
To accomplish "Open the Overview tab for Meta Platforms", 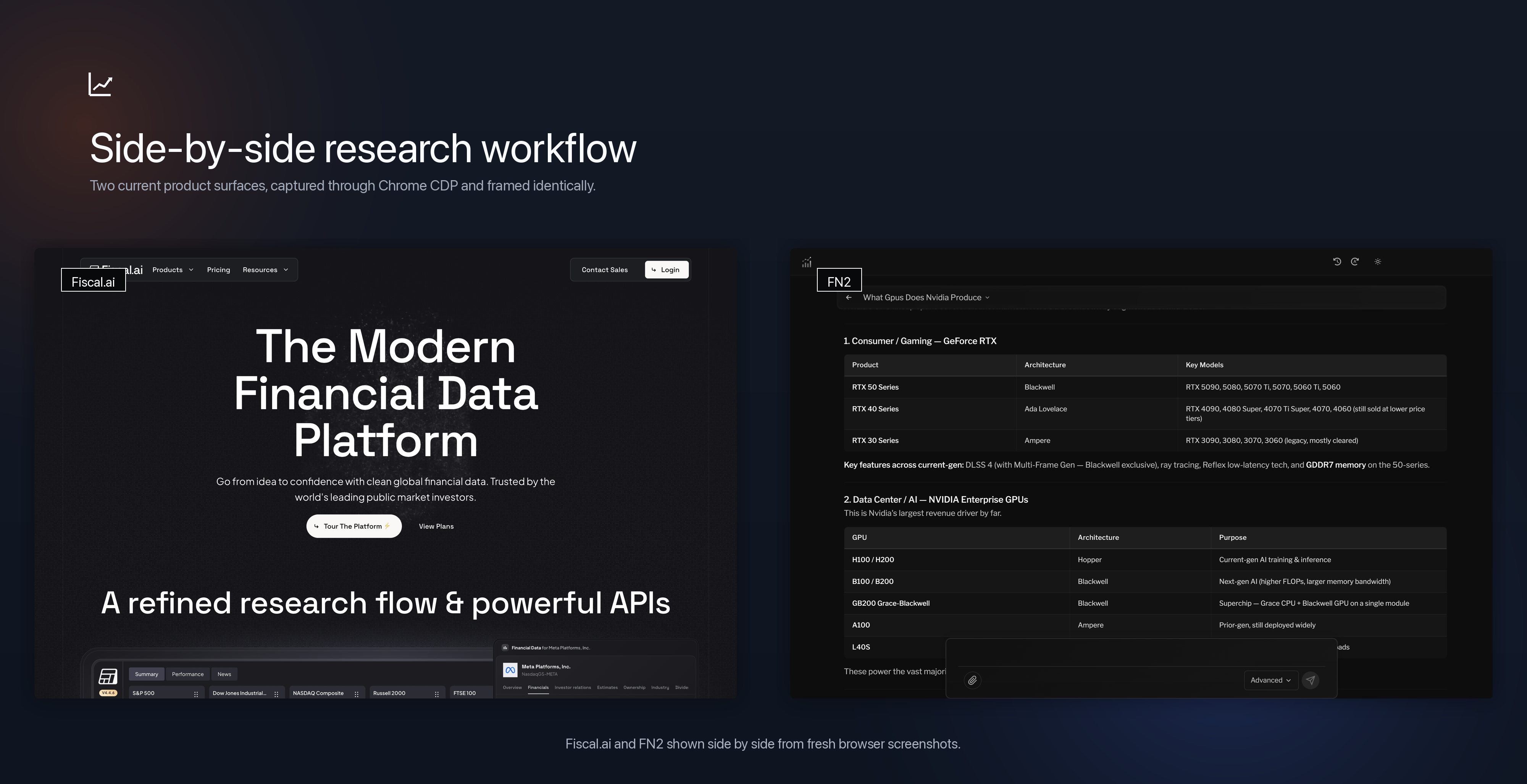I will click(x=512, y=687).
